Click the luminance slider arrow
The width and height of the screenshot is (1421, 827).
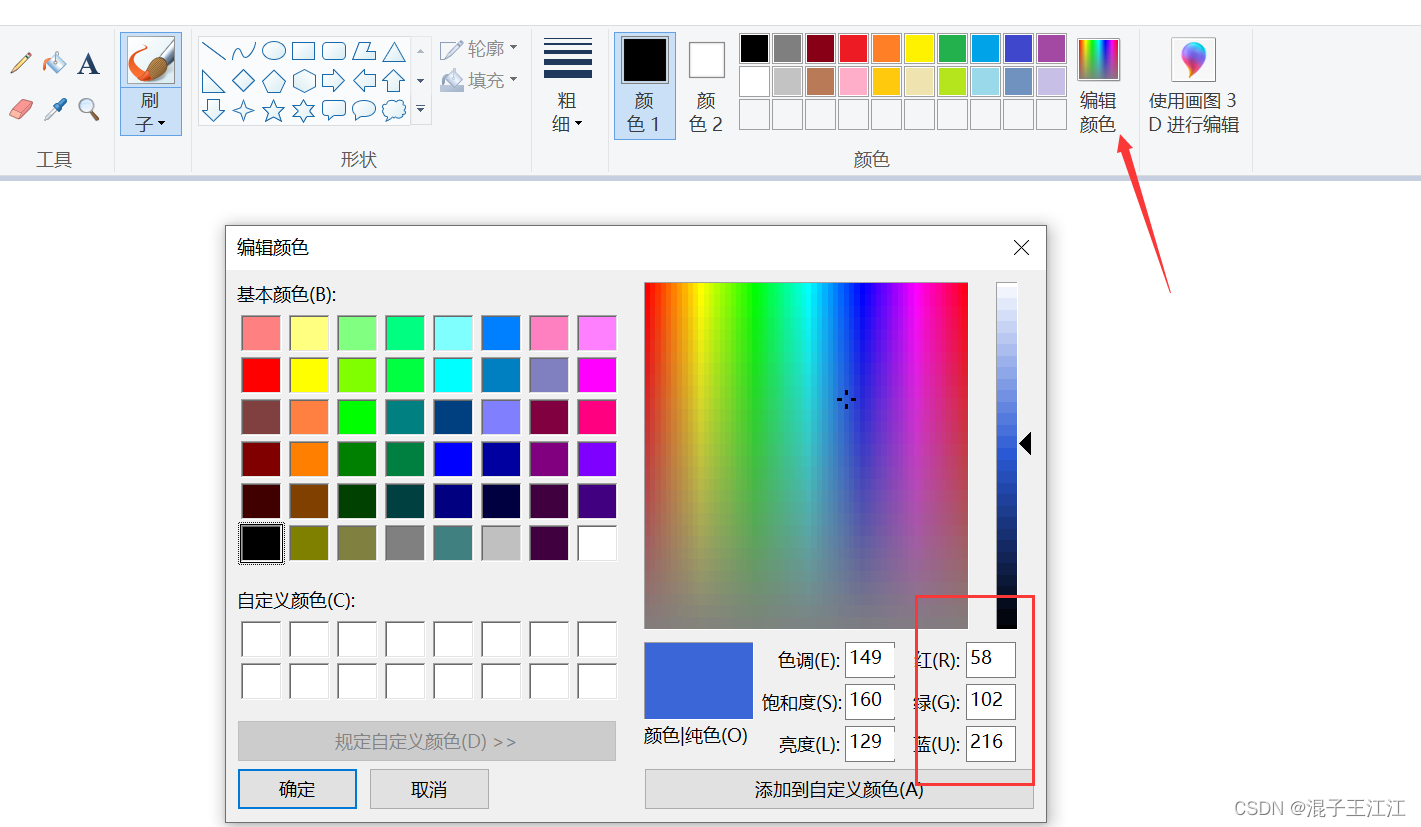pyautogui.click(x=1025, y=444)
